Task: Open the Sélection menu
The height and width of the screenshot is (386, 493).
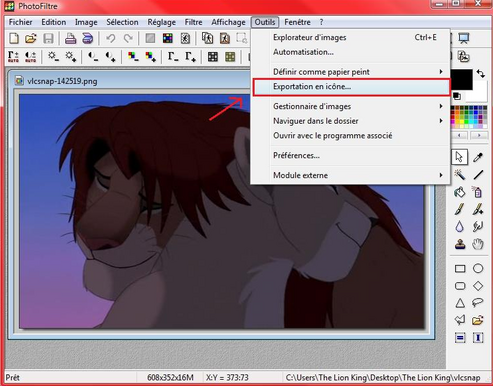Action: pos(122,22)
